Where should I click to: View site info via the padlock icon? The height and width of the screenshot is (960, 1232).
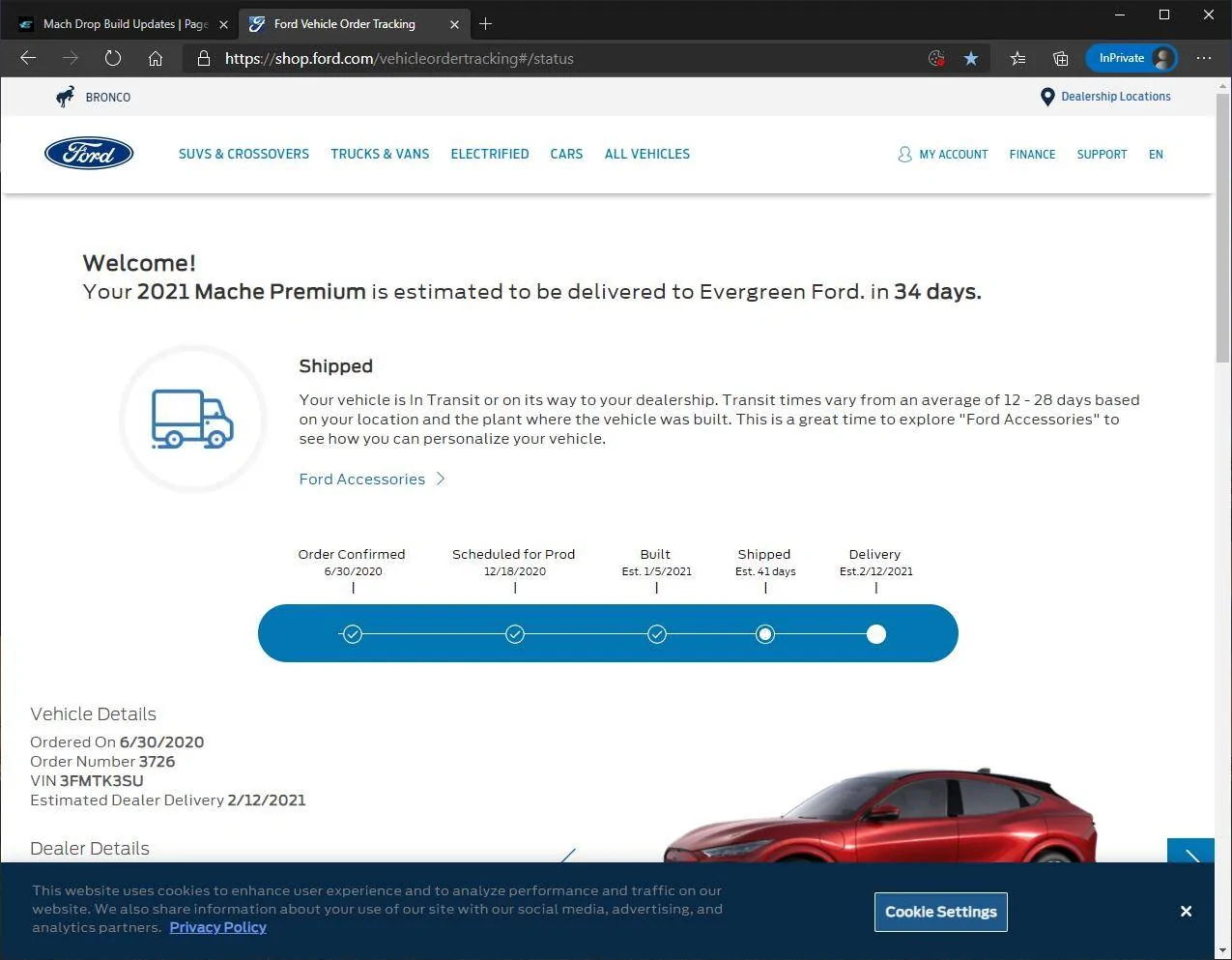[203, 58]
